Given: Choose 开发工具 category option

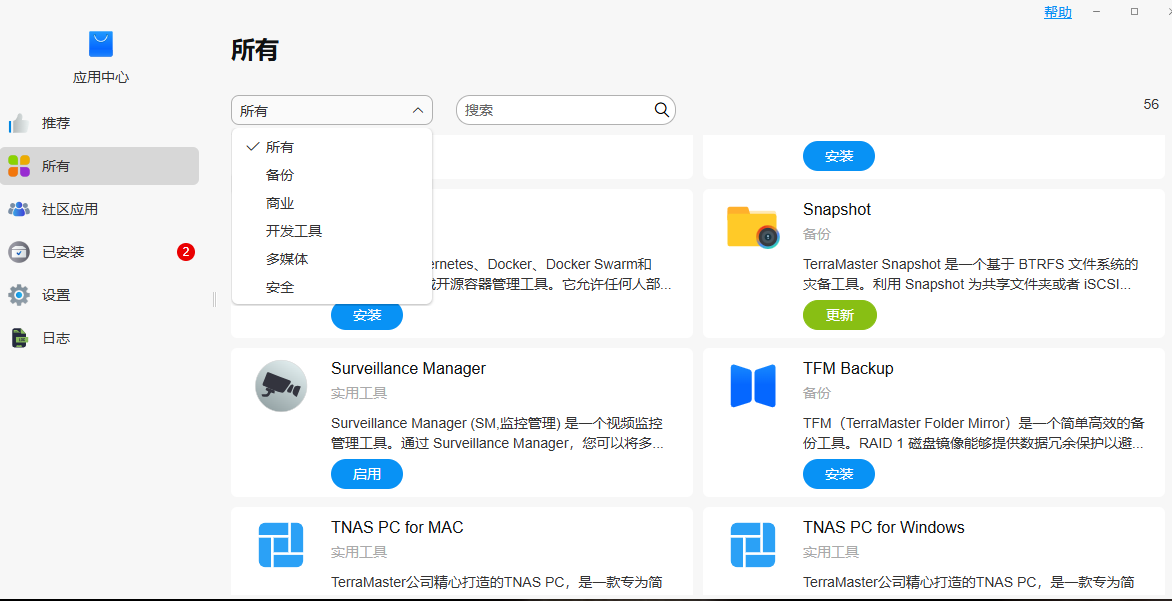Looking at the screenshot, I should pos(294,231).
